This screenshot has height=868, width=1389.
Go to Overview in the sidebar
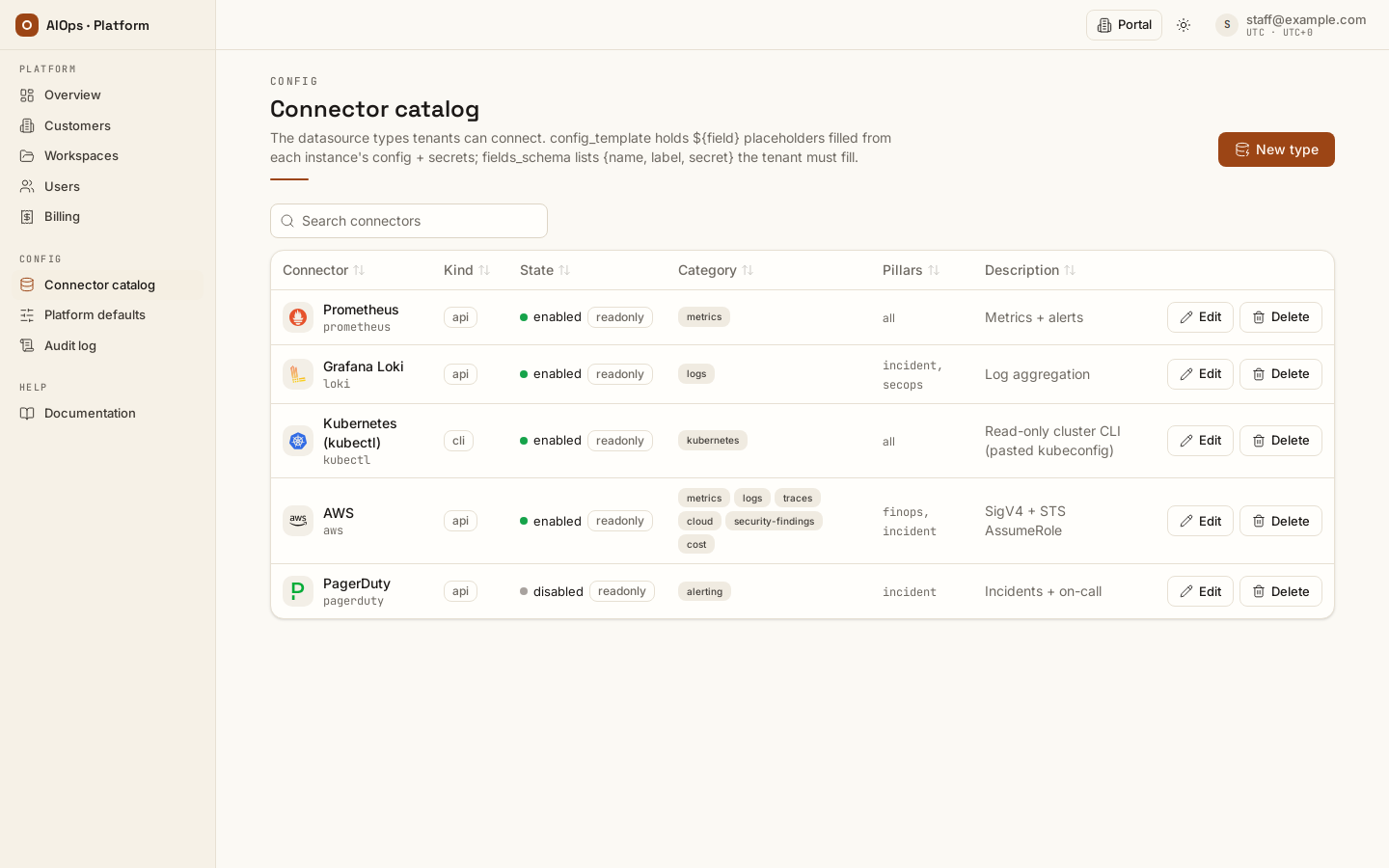[x=107, y=95]
